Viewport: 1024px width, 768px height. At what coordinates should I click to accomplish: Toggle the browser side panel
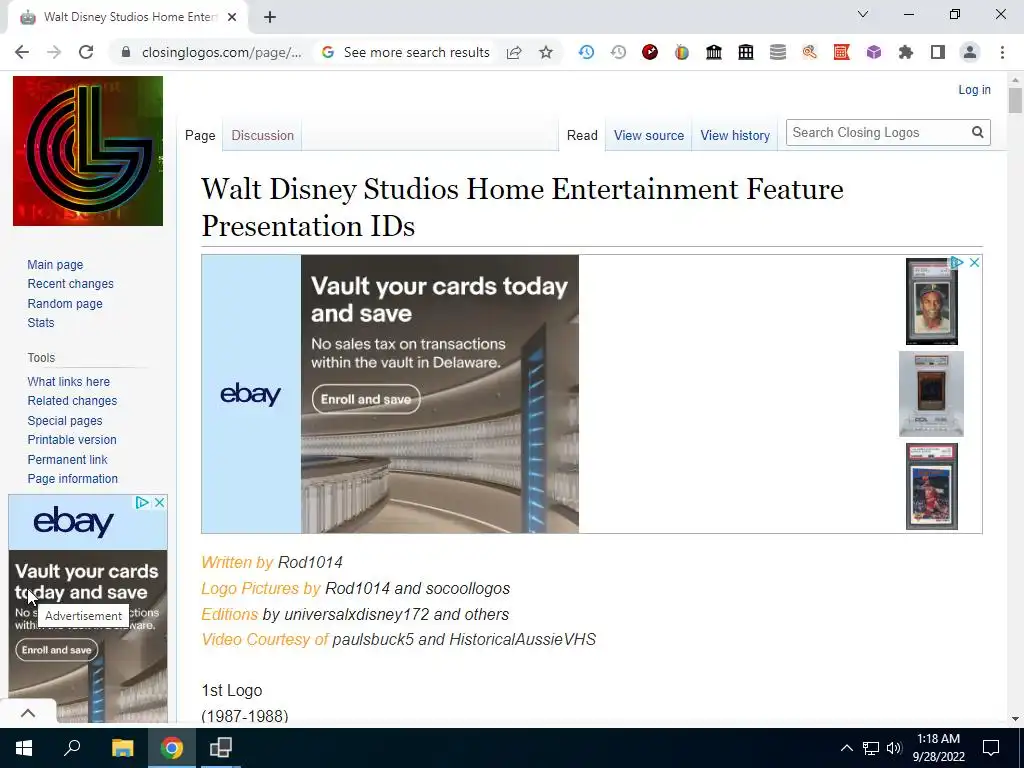(938, 52)
